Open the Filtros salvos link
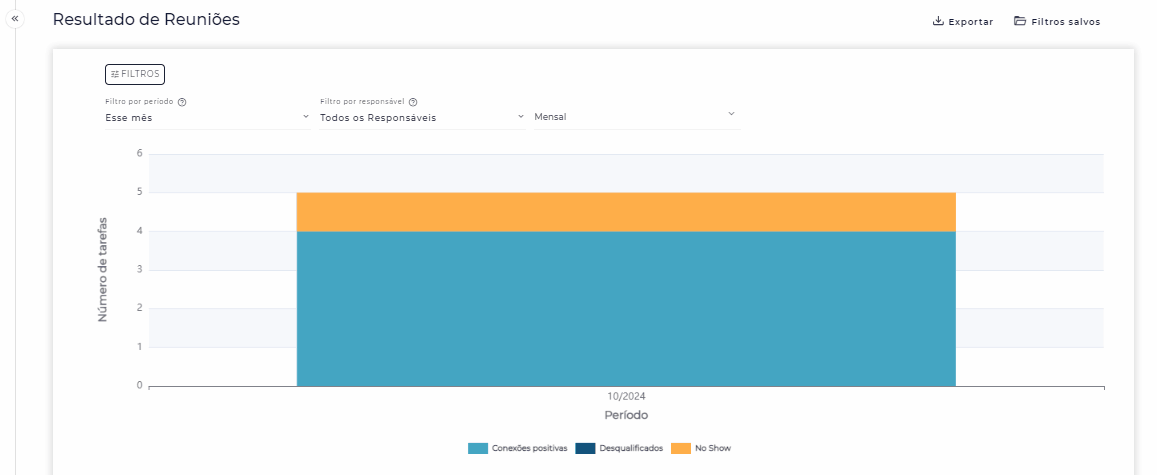This screenshot has width=1157, height=475. tap(1068, 21)
